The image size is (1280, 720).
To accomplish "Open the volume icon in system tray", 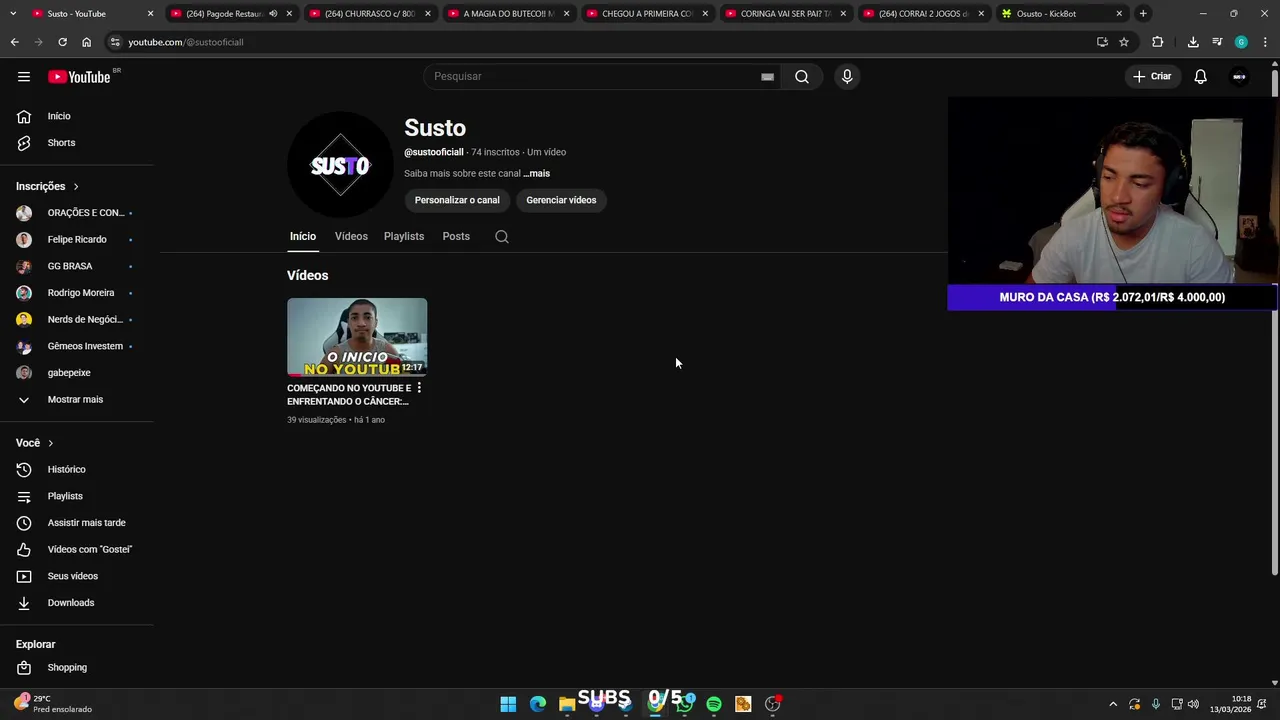I will 1193,704.
